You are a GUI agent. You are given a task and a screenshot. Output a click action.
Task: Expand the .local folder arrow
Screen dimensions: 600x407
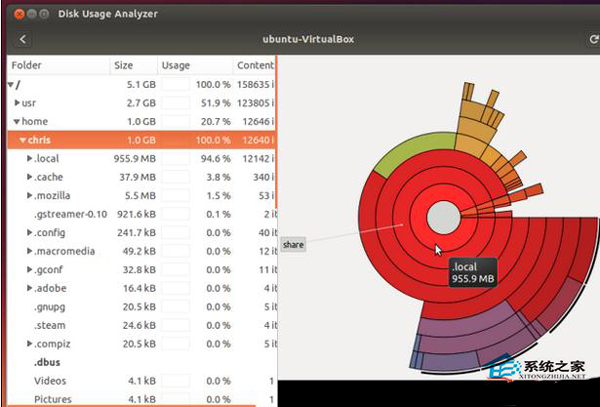29,158
